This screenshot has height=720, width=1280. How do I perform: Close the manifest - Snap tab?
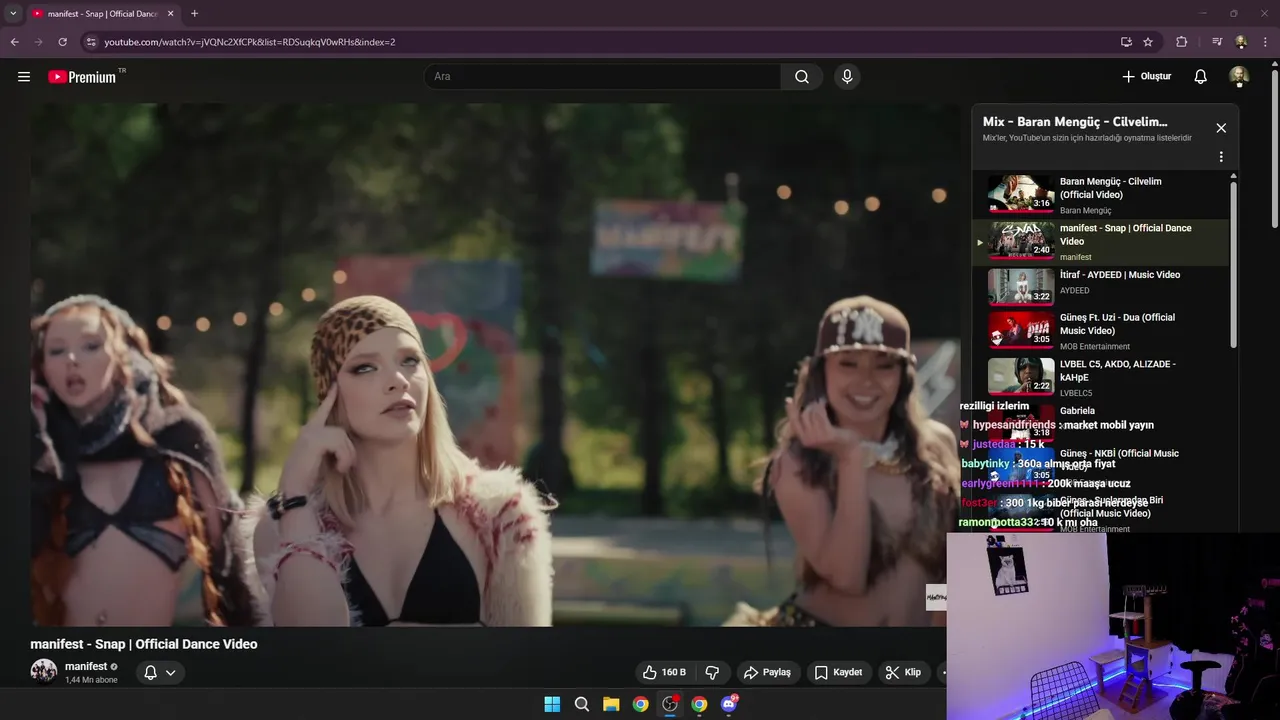pyautogui.click(x=171, y=14)
